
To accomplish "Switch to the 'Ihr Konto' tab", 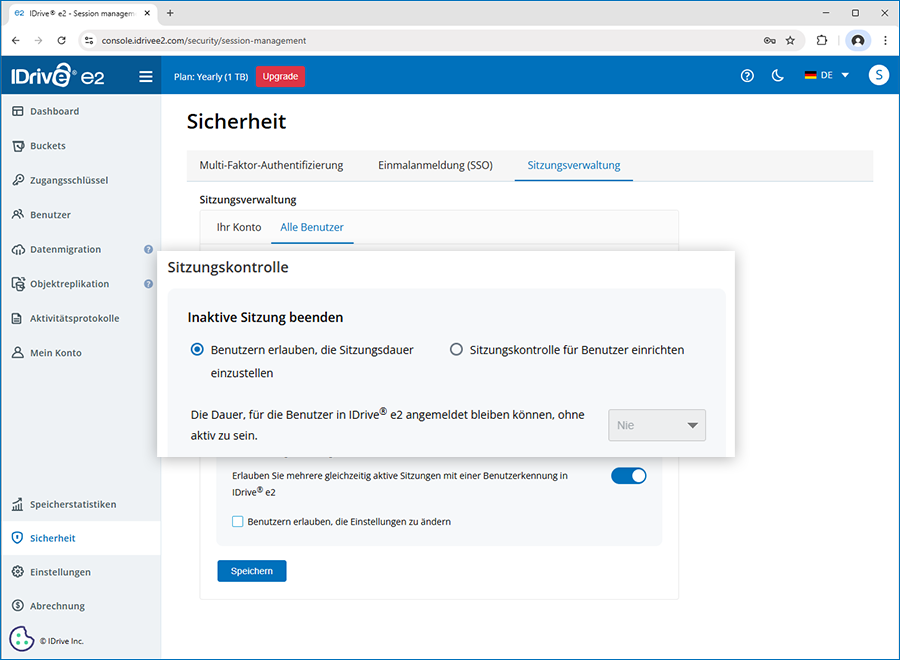I will (239, 227).
